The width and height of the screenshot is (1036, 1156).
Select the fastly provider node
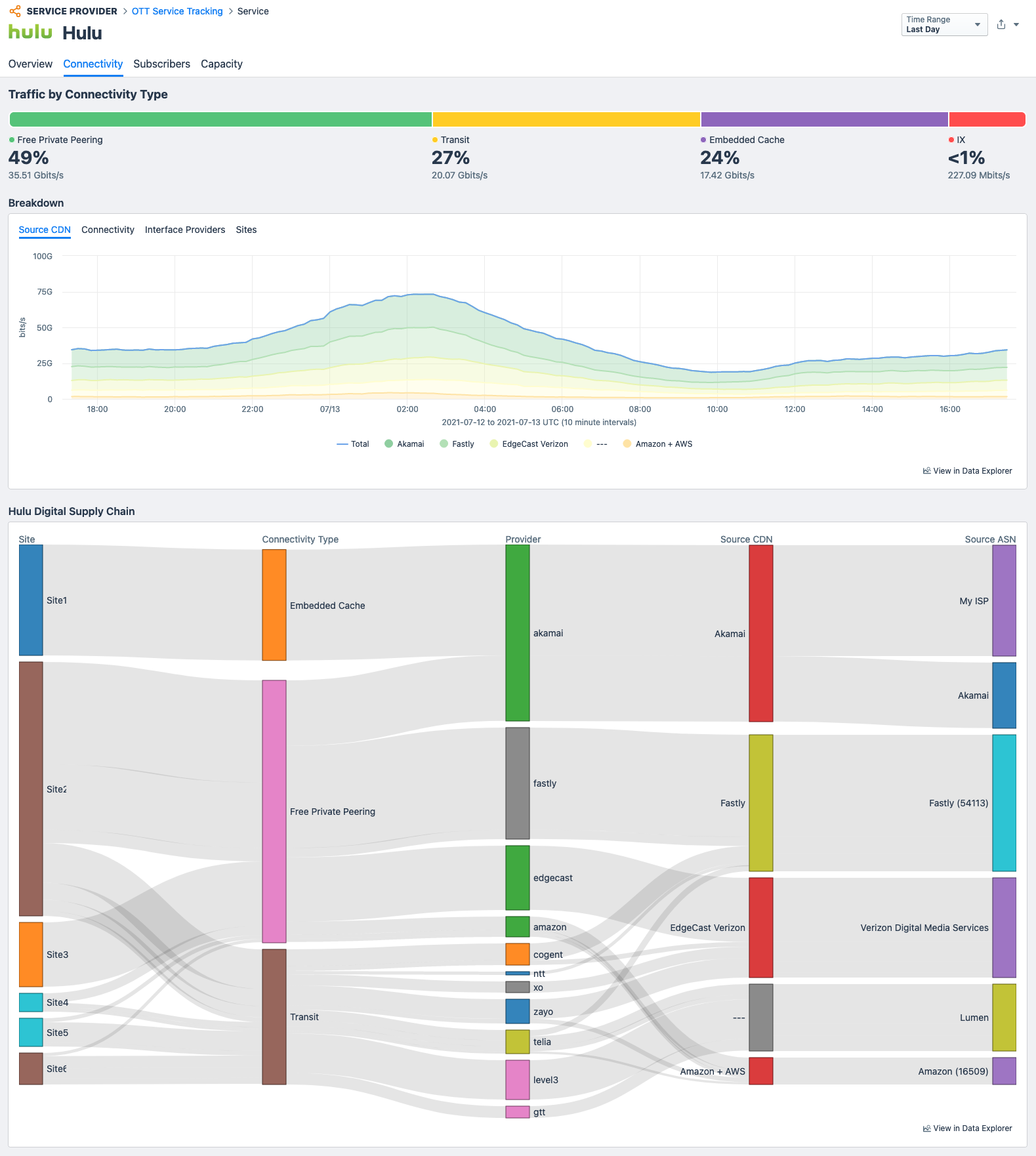tap(518, 783)
